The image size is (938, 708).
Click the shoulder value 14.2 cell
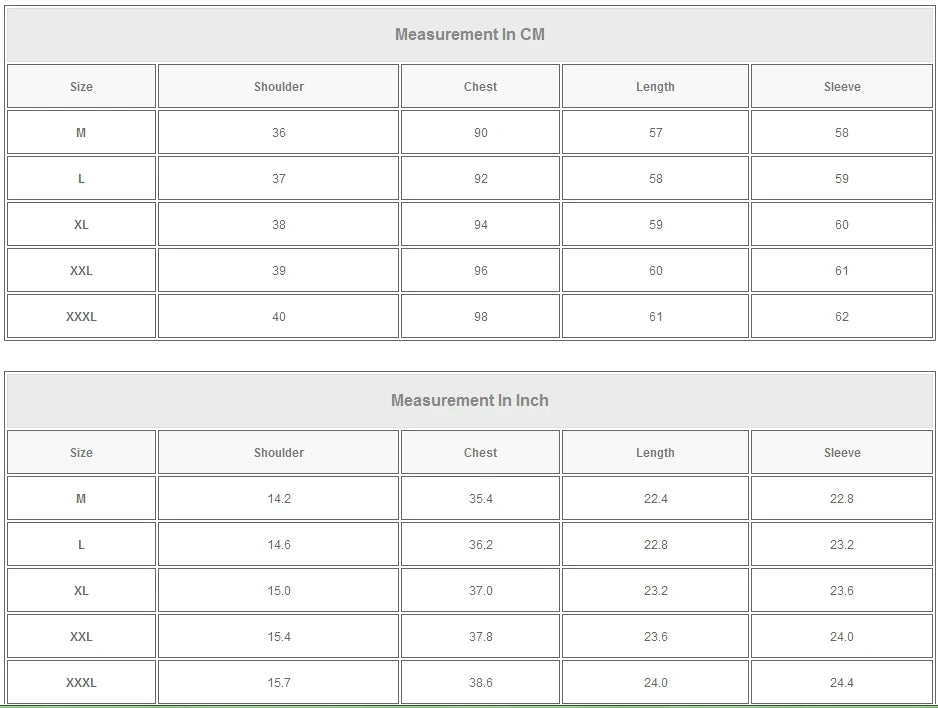279,499
